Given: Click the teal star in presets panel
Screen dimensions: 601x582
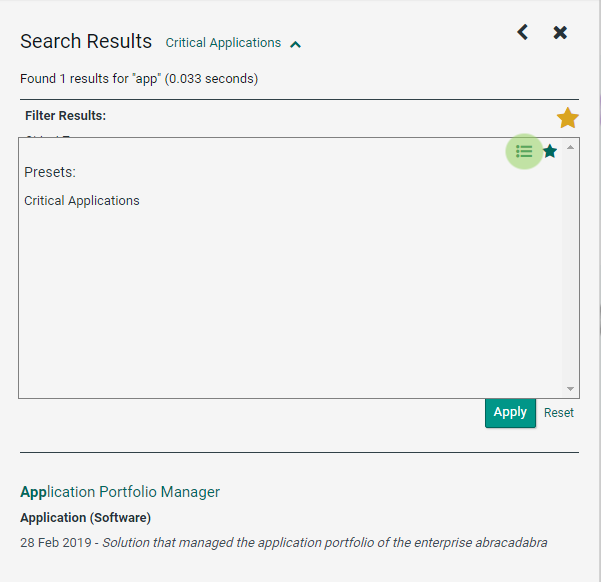Looking at the screenshot, I should pyautogui.click(x=550, y=152).
